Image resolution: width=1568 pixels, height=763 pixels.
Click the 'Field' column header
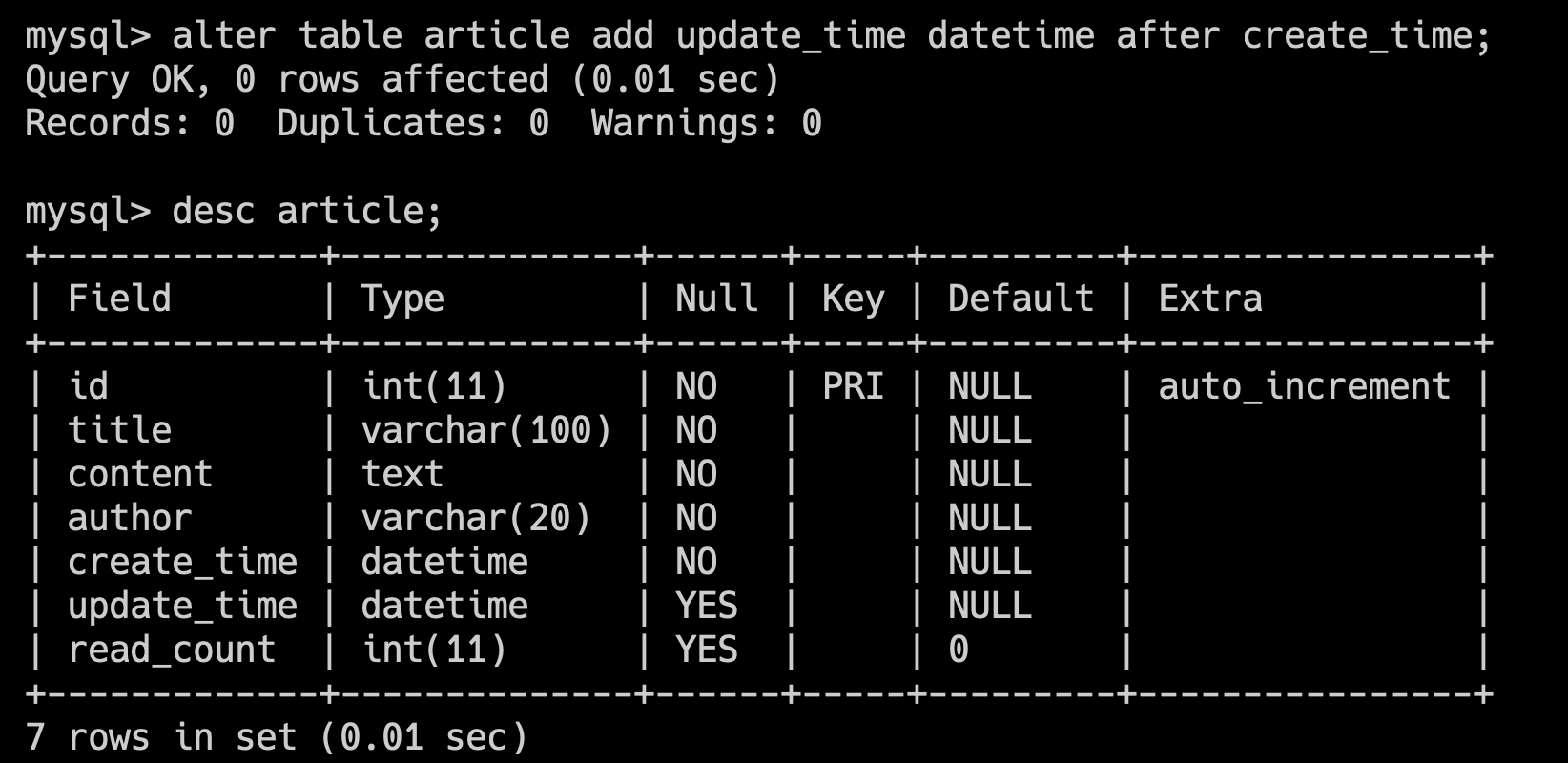pos(119,299)
